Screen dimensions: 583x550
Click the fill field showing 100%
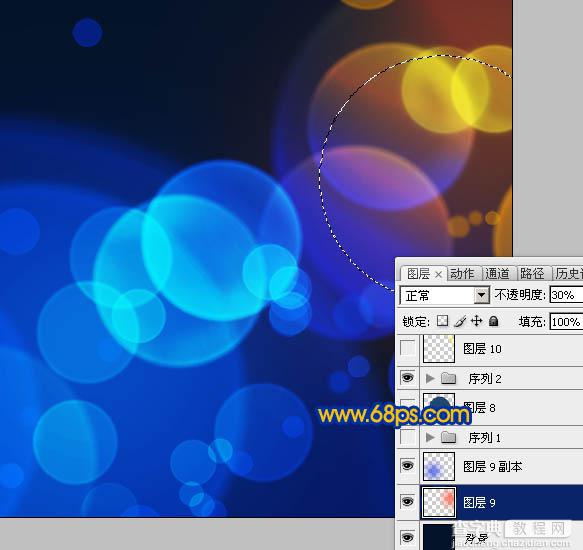coord(566,322)
